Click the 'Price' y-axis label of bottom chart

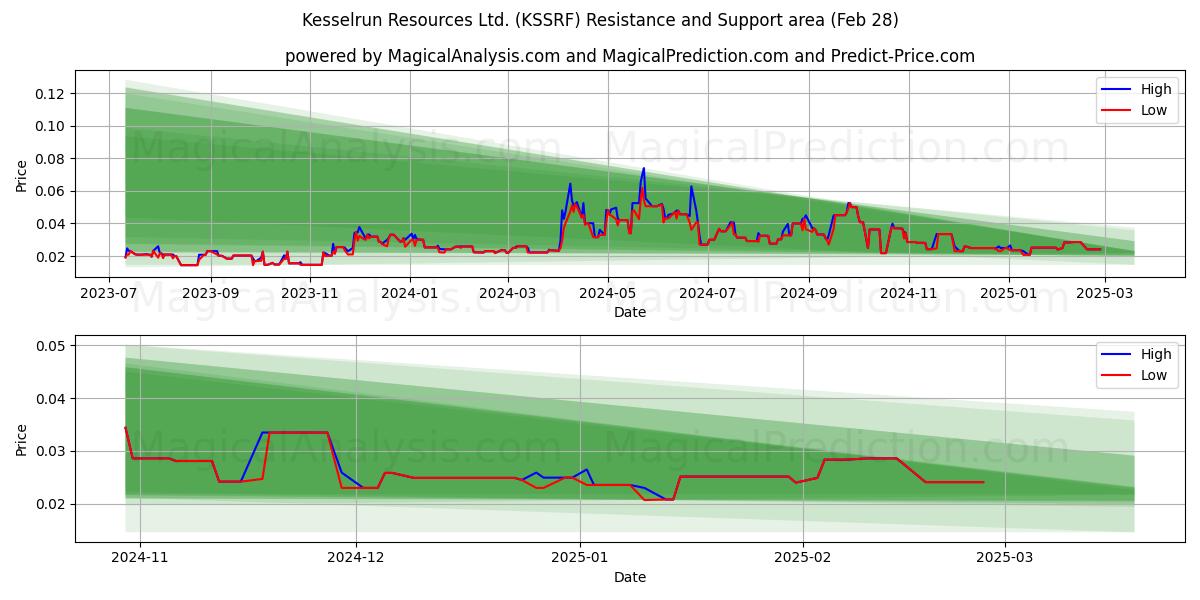[22, 439]
